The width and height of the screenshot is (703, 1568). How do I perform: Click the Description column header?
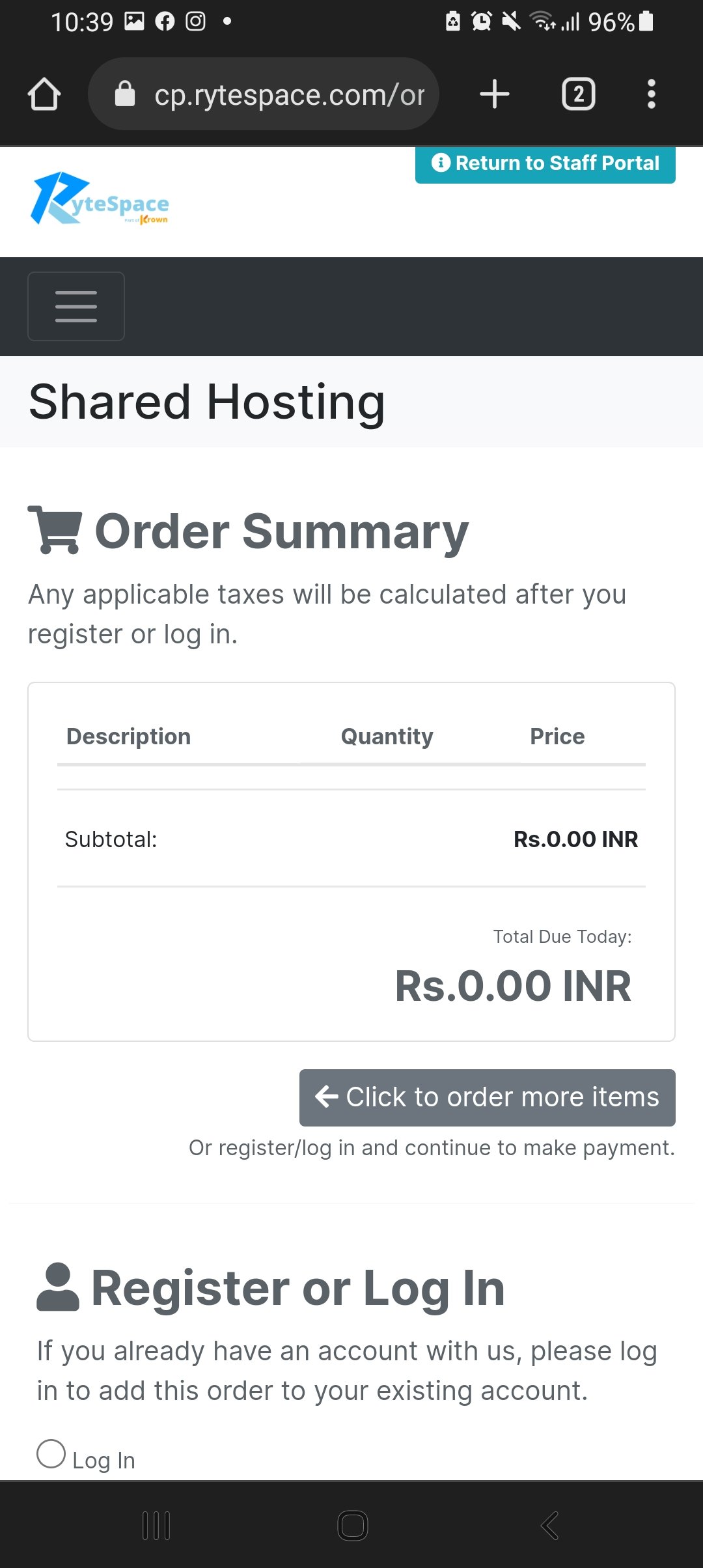pyautogui.click(x=128, y=736)
